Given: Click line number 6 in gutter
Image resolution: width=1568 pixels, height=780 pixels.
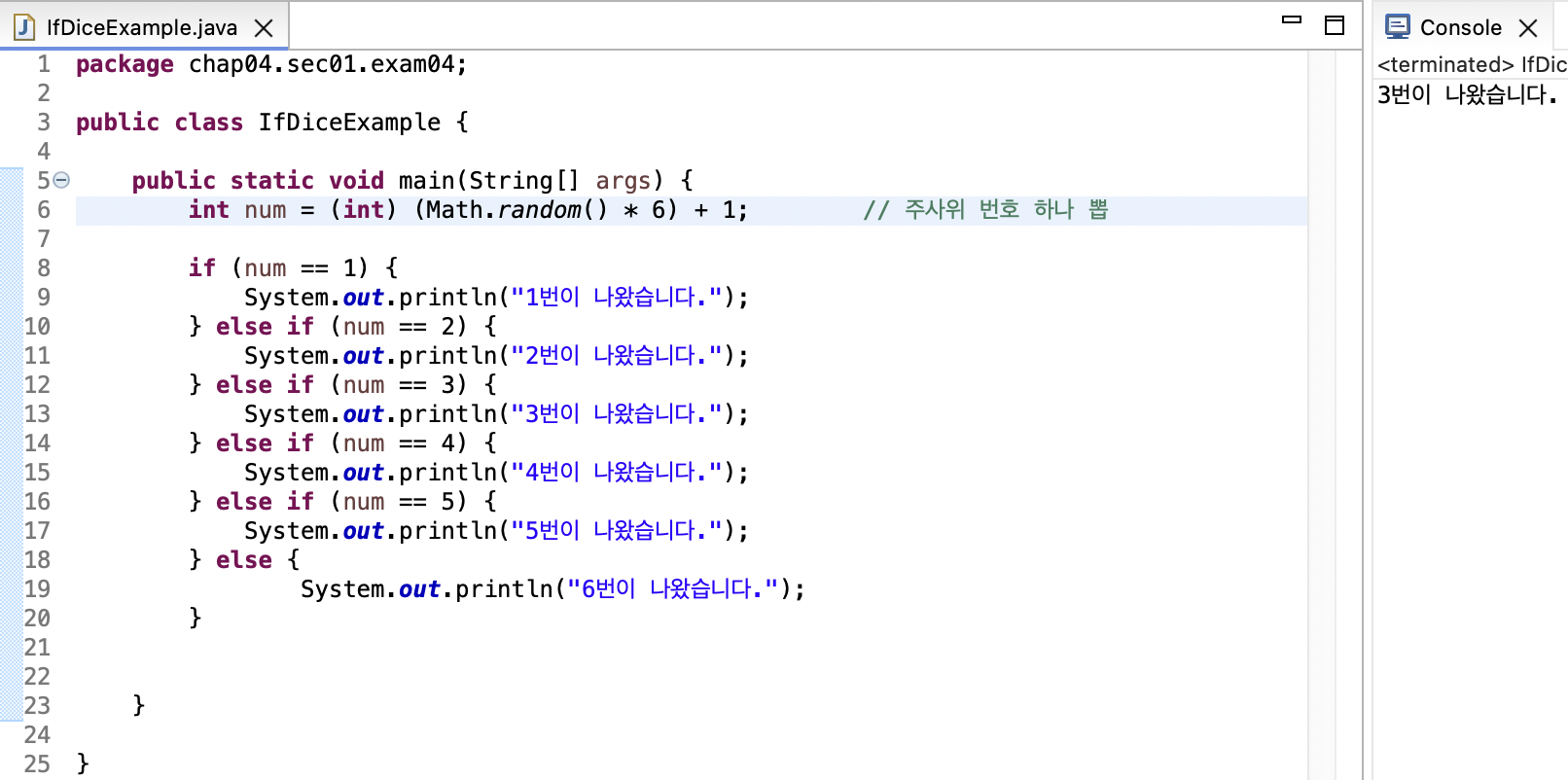Looking at the screenshot, I should (x=44, y=209).
